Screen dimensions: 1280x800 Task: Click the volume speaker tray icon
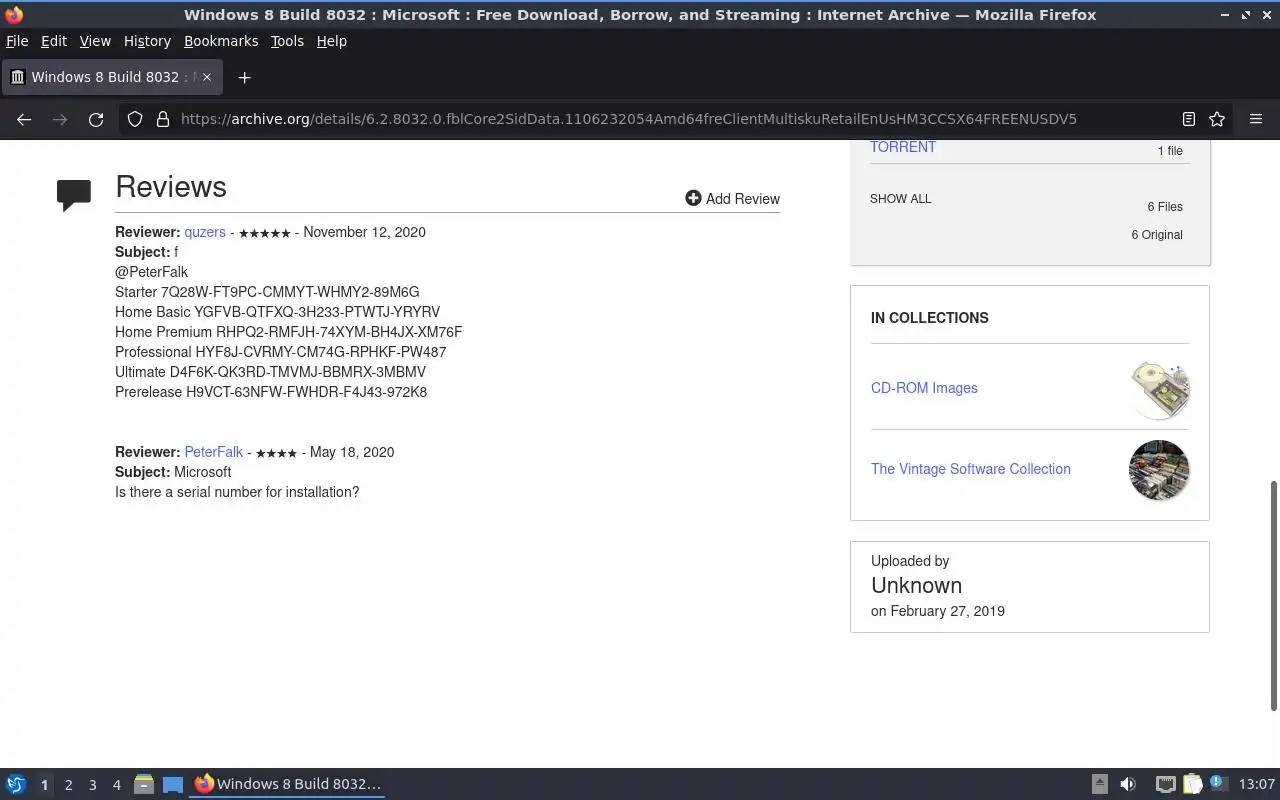point(1128,784)
